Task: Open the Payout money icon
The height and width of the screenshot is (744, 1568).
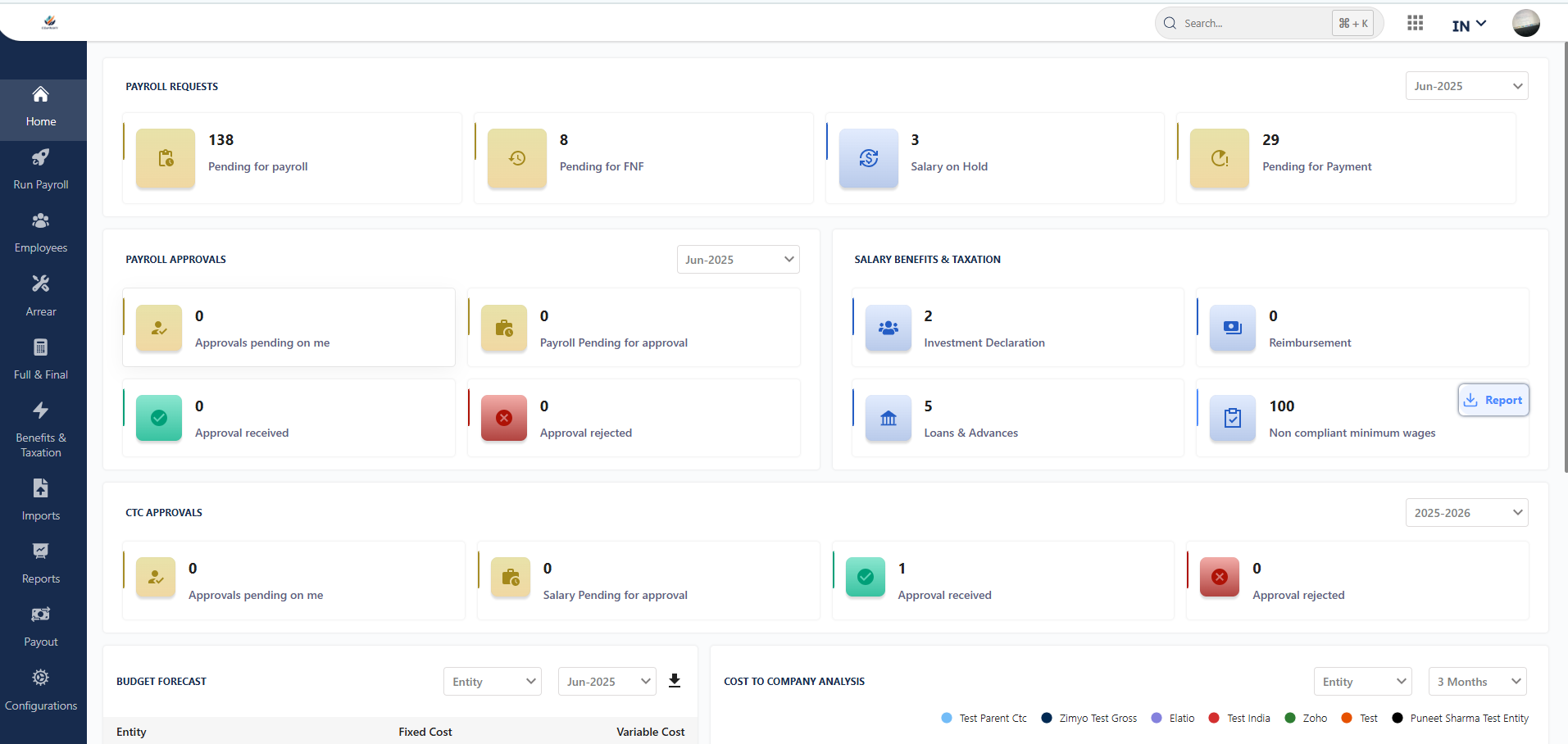Action: point(41,615)
